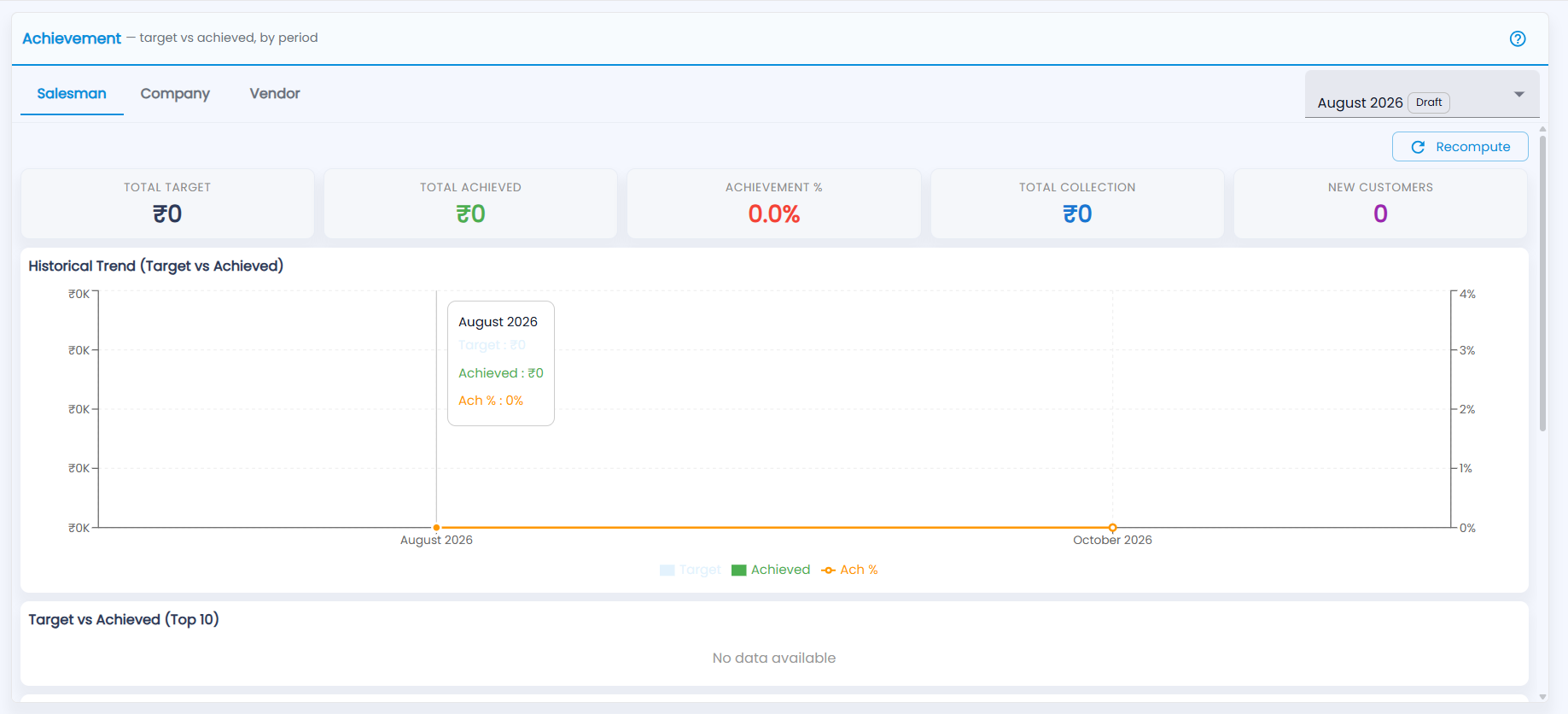Click the "Achieved : ₹0" tooltip line

click(501, 373)
